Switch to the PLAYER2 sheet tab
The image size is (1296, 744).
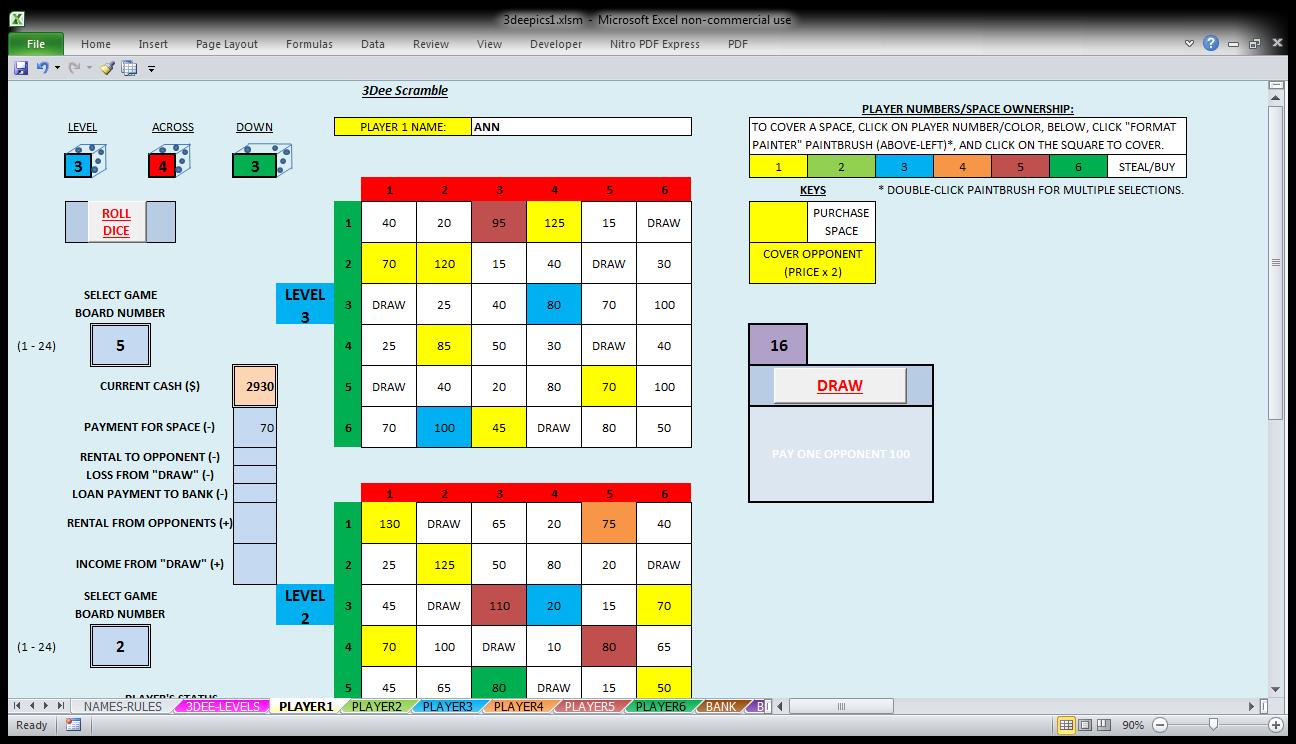click(377, 706)
